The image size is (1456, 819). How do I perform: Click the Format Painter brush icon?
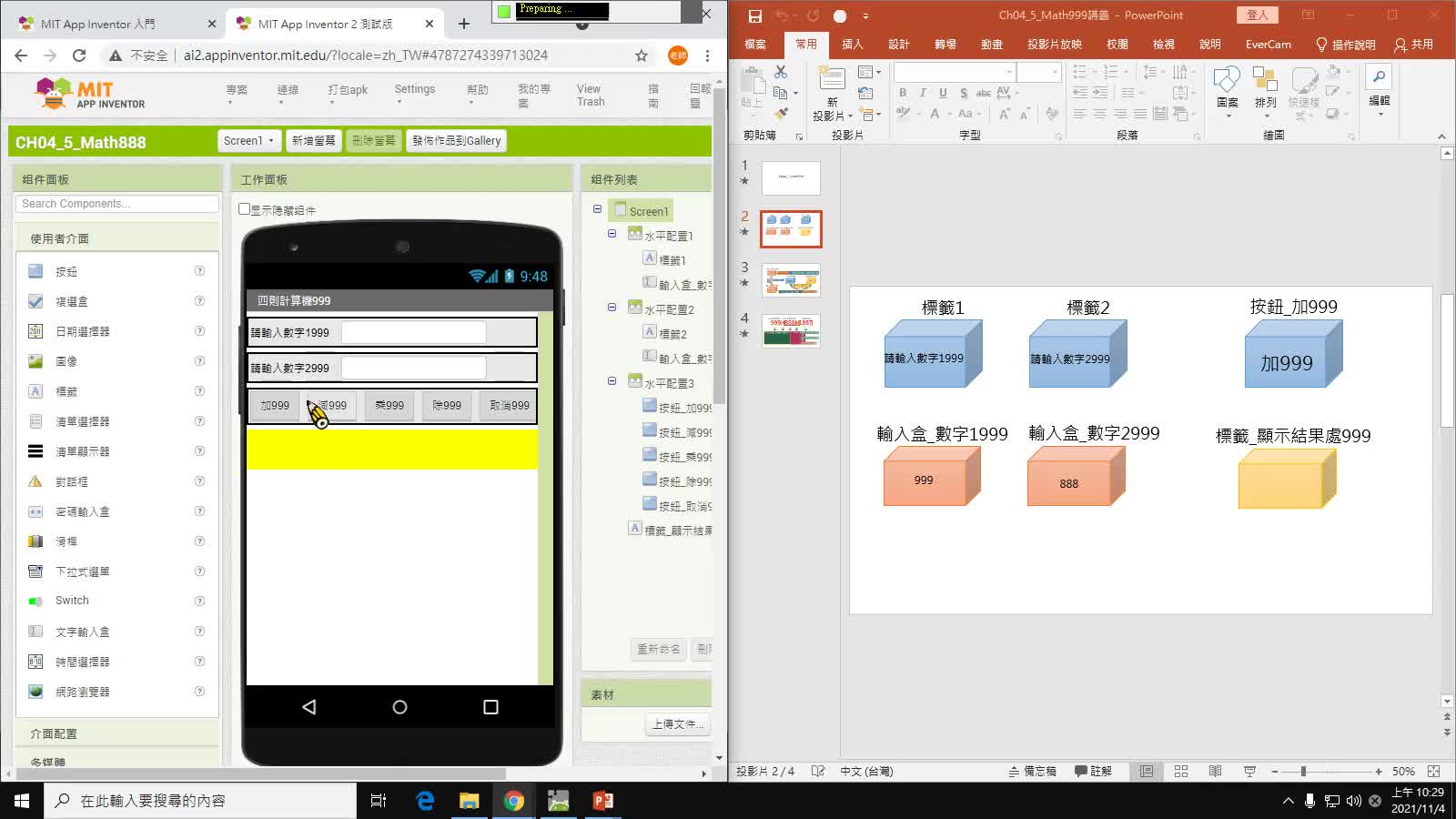click(x=781, y=114)
